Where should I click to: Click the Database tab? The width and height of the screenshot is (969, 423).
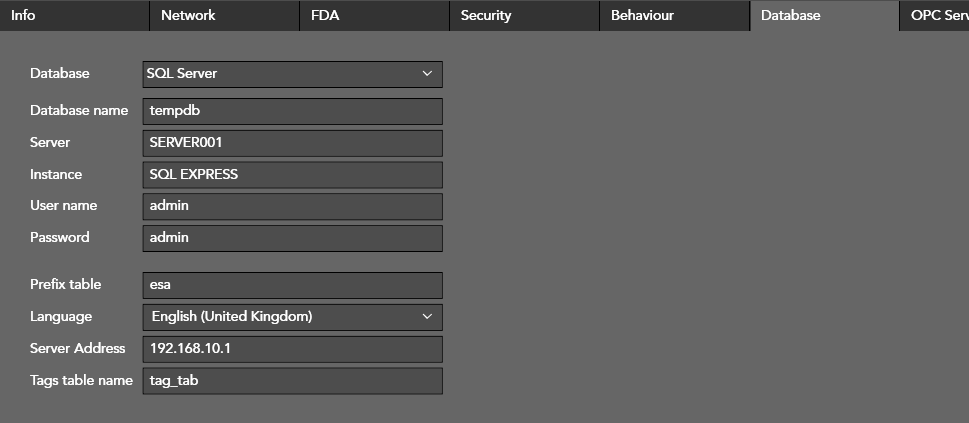click(x=824, y=15)
